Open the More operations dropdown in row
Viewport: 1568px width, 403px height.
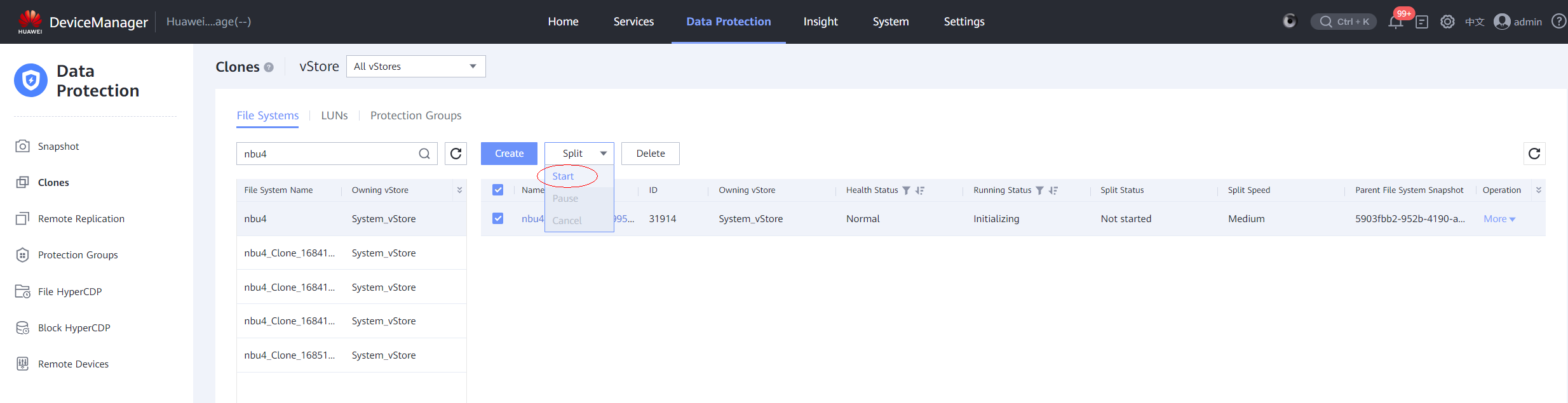(x=1499, y=219)
